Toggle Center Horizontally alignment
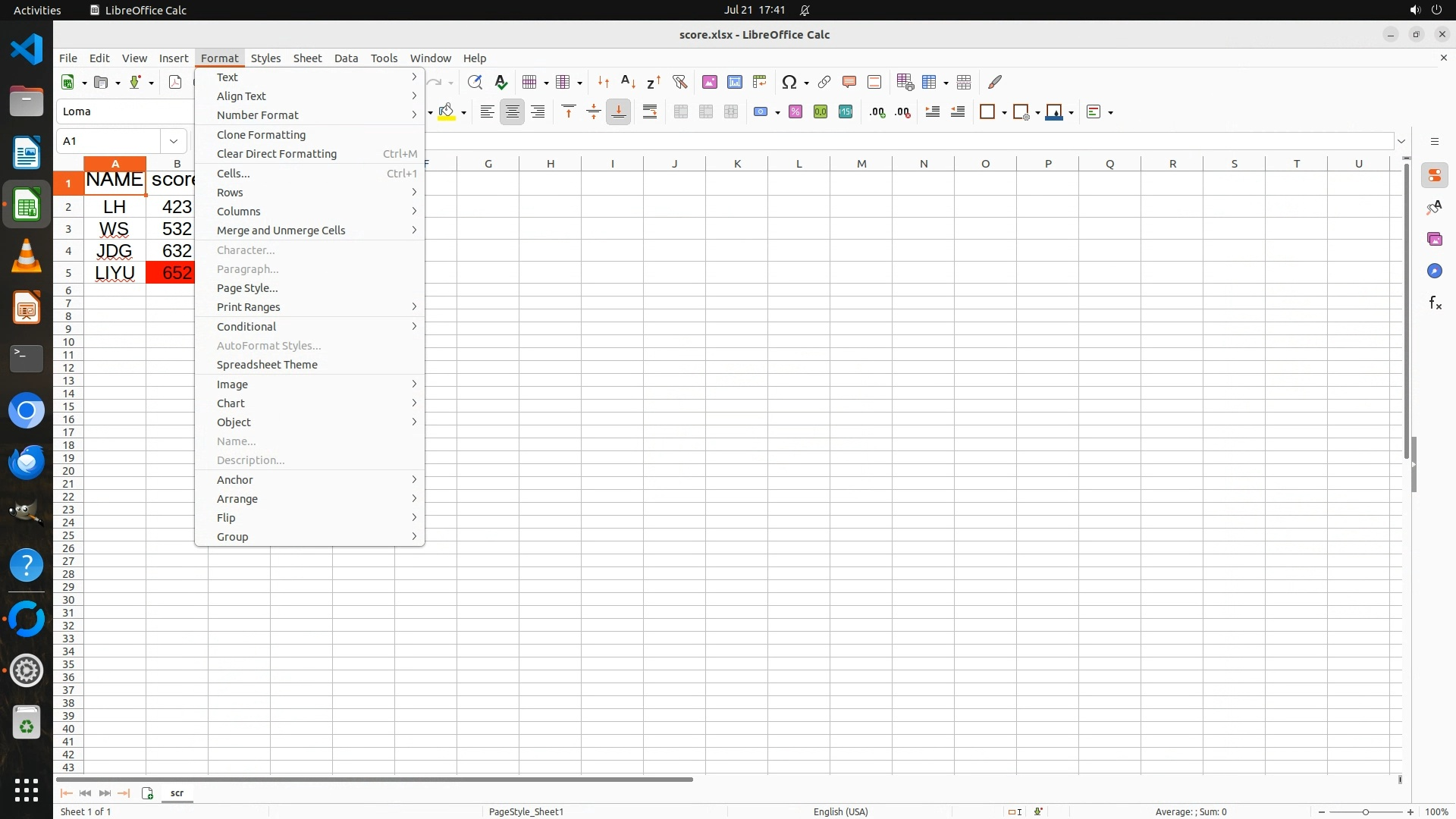 pos(513,112)
